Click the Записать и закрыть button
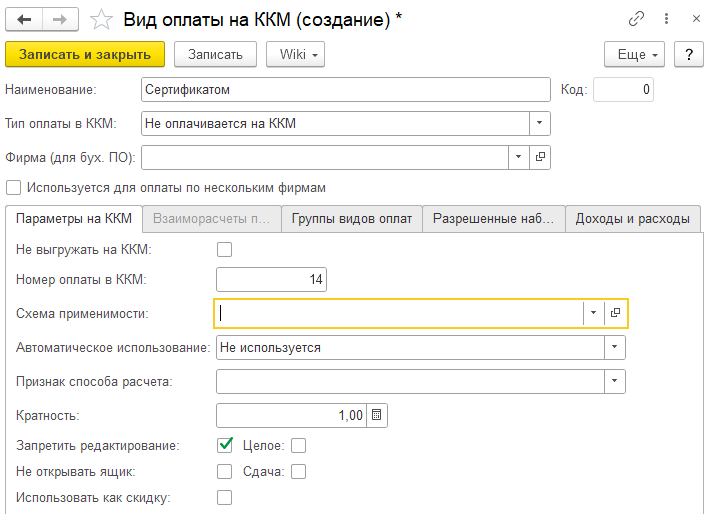Screen dimensions: 709x514 click(85, 54)
